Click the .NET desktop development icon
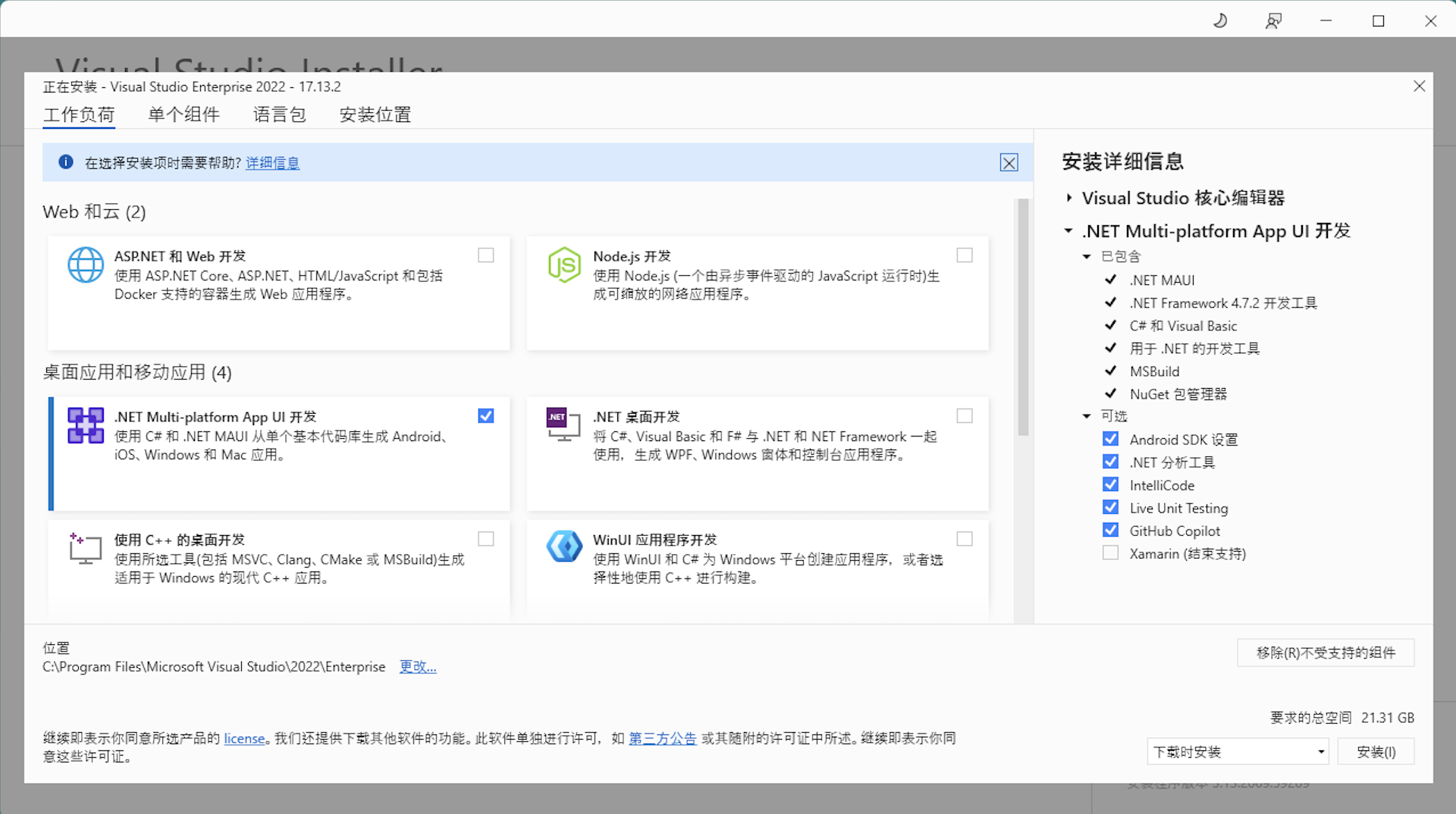 (x=563, y=424)
